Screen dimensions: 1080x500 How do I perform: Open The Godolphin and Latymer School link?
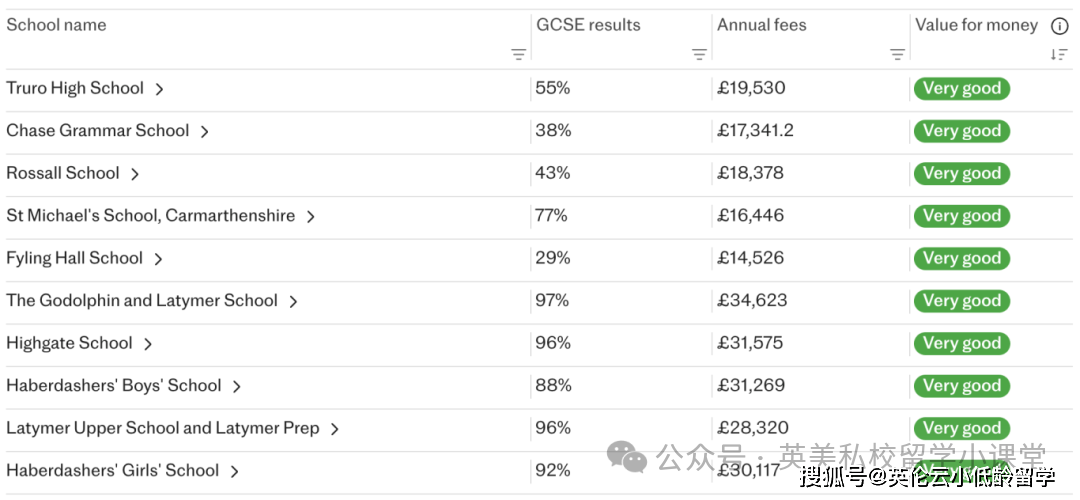tap(142, 301)
